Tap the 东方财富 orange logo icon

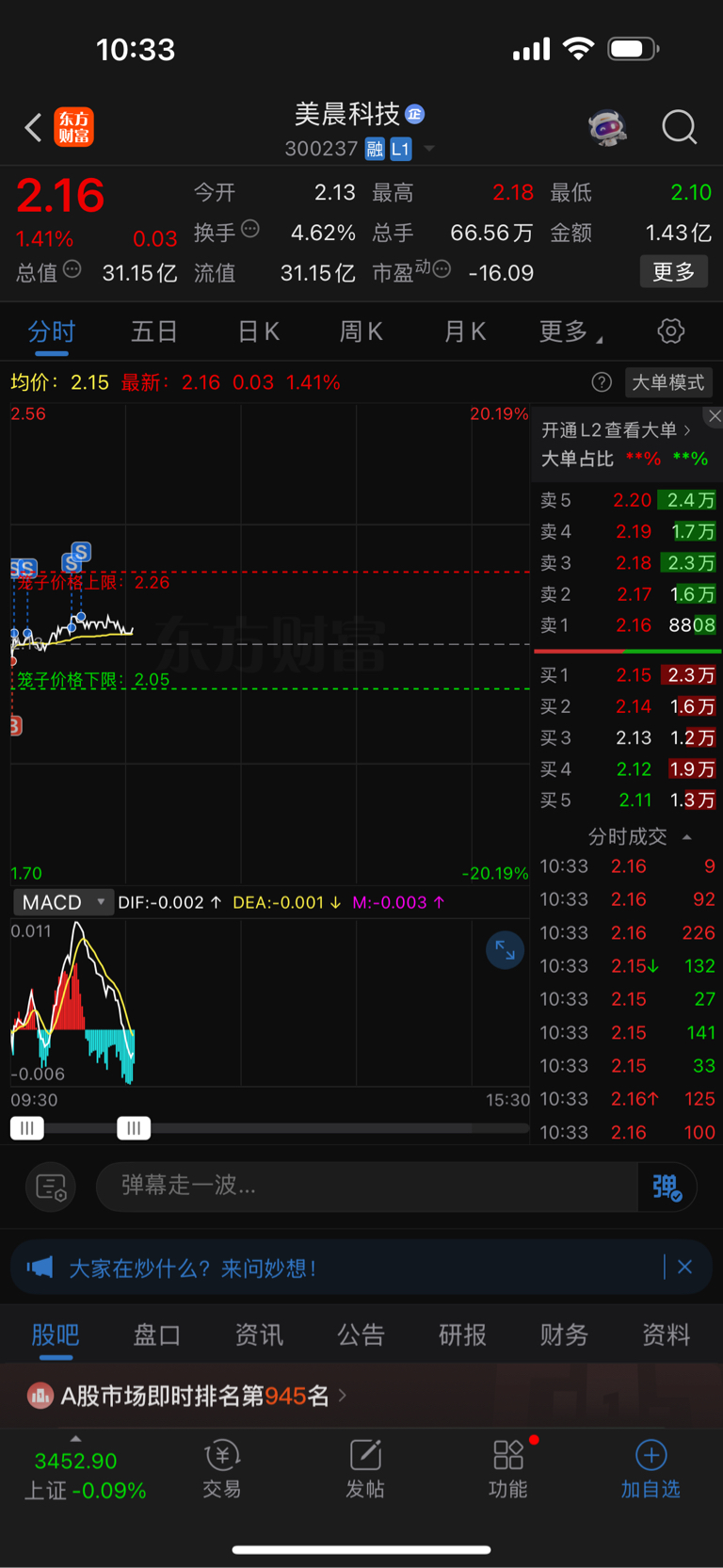tap(73, 127)
